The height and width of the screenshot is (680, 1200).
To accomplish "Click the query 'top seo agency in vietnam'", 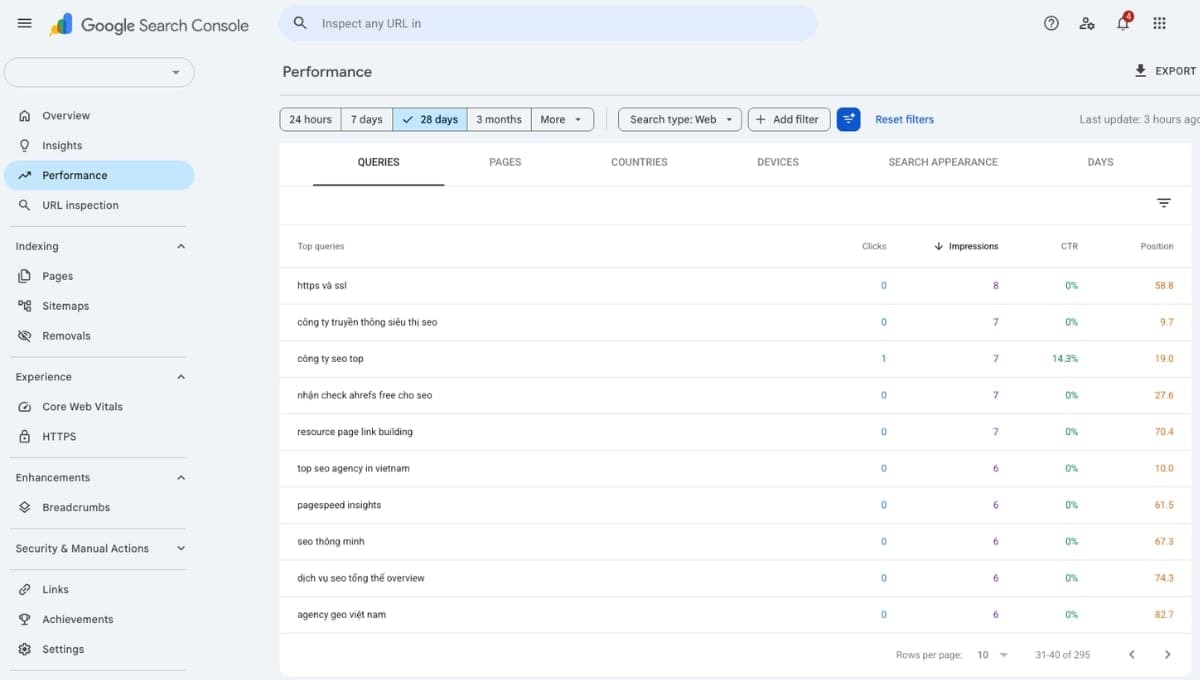I will (353, 468).
